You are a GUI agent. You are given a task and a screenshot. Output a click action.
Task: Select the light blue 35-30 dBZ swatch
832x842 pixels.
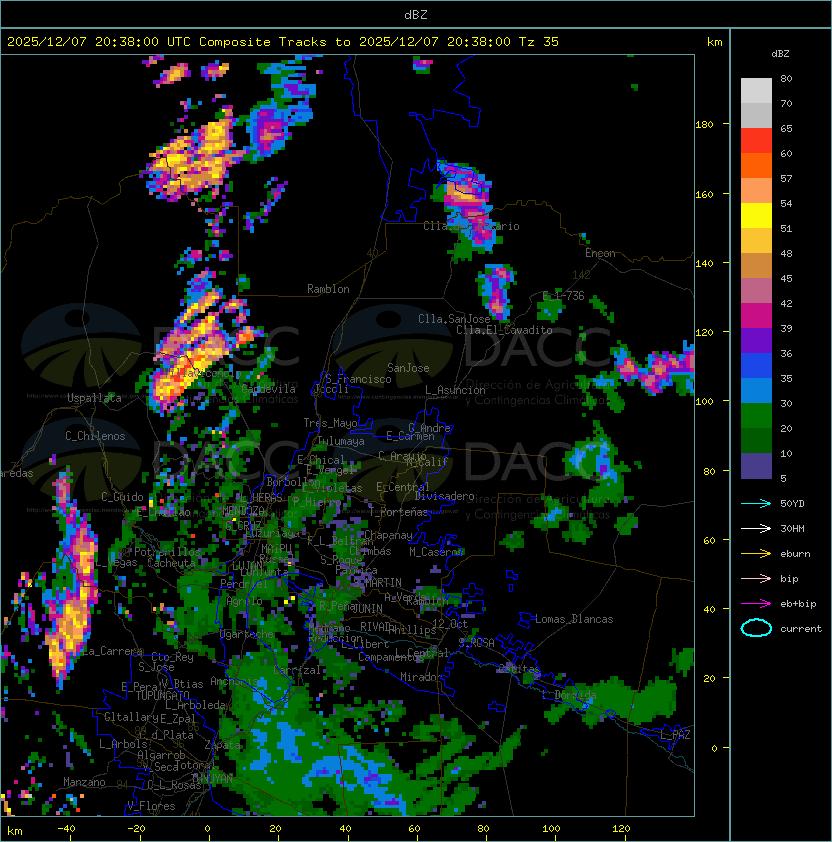(756, 391)
